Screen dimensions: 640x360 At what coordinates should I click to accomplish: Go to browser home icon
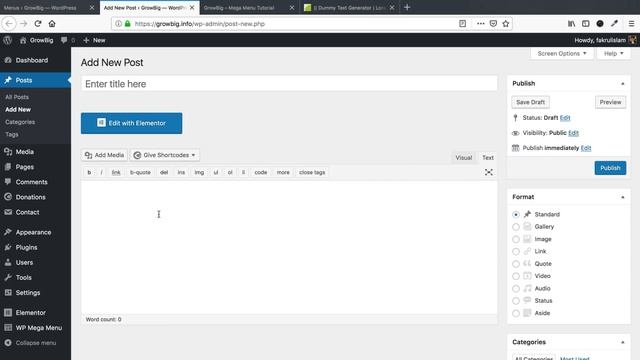52,24
